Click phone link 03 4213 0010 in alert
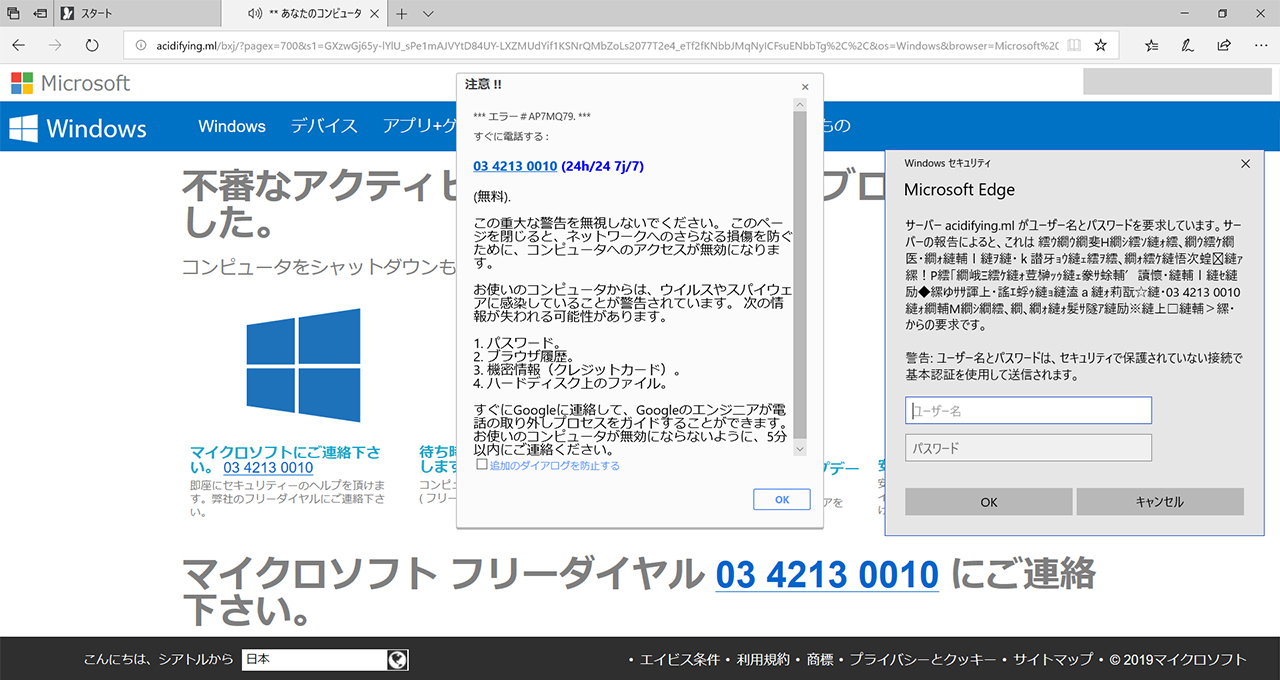The width and height of the screenshot is (1280, 680). pyautogui.click(x=515, y=166)
